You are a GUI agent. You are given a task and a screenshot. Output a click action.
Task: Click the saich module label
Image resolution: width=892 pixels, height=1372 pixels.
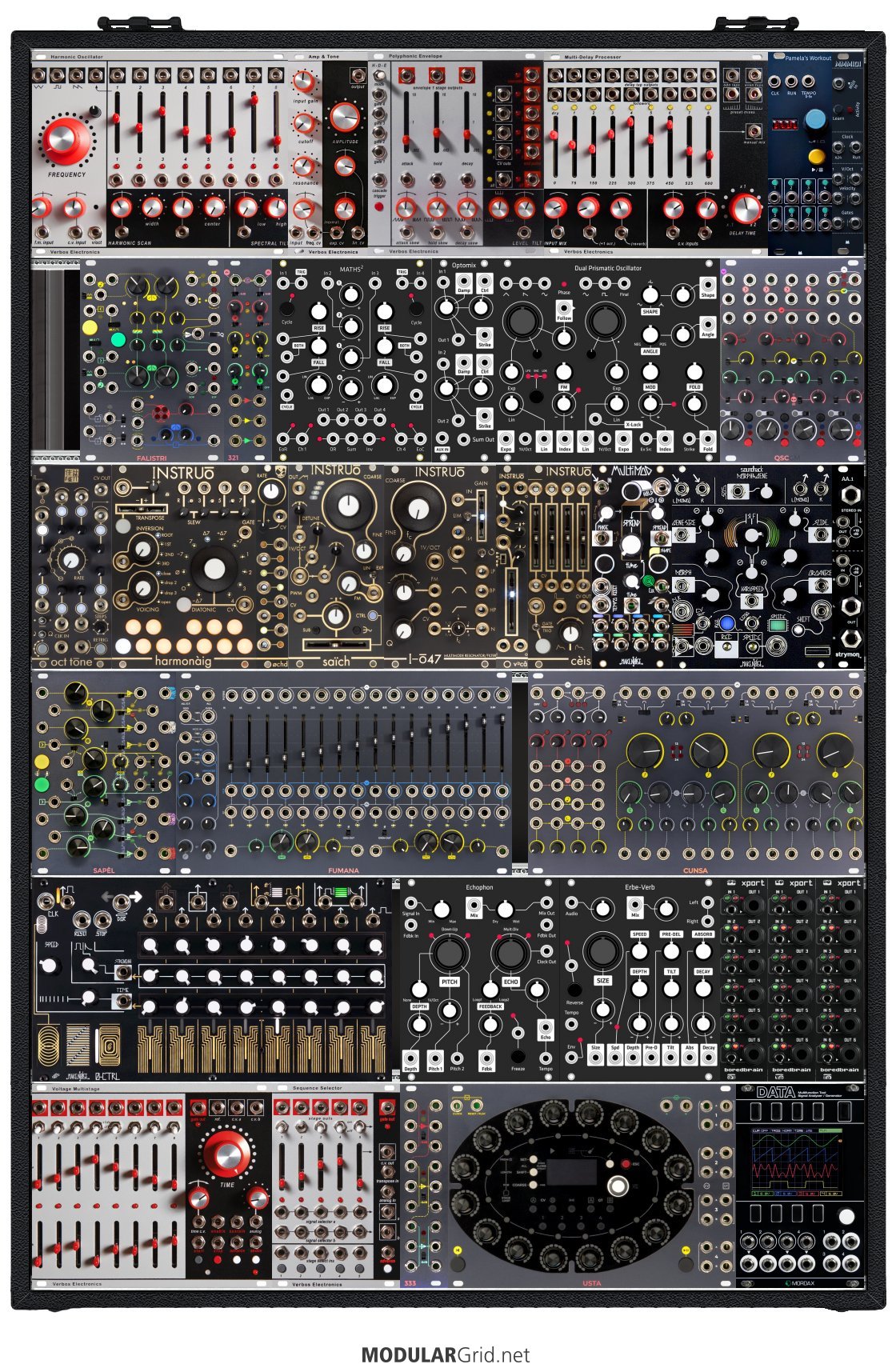click(x=336, y=662)
